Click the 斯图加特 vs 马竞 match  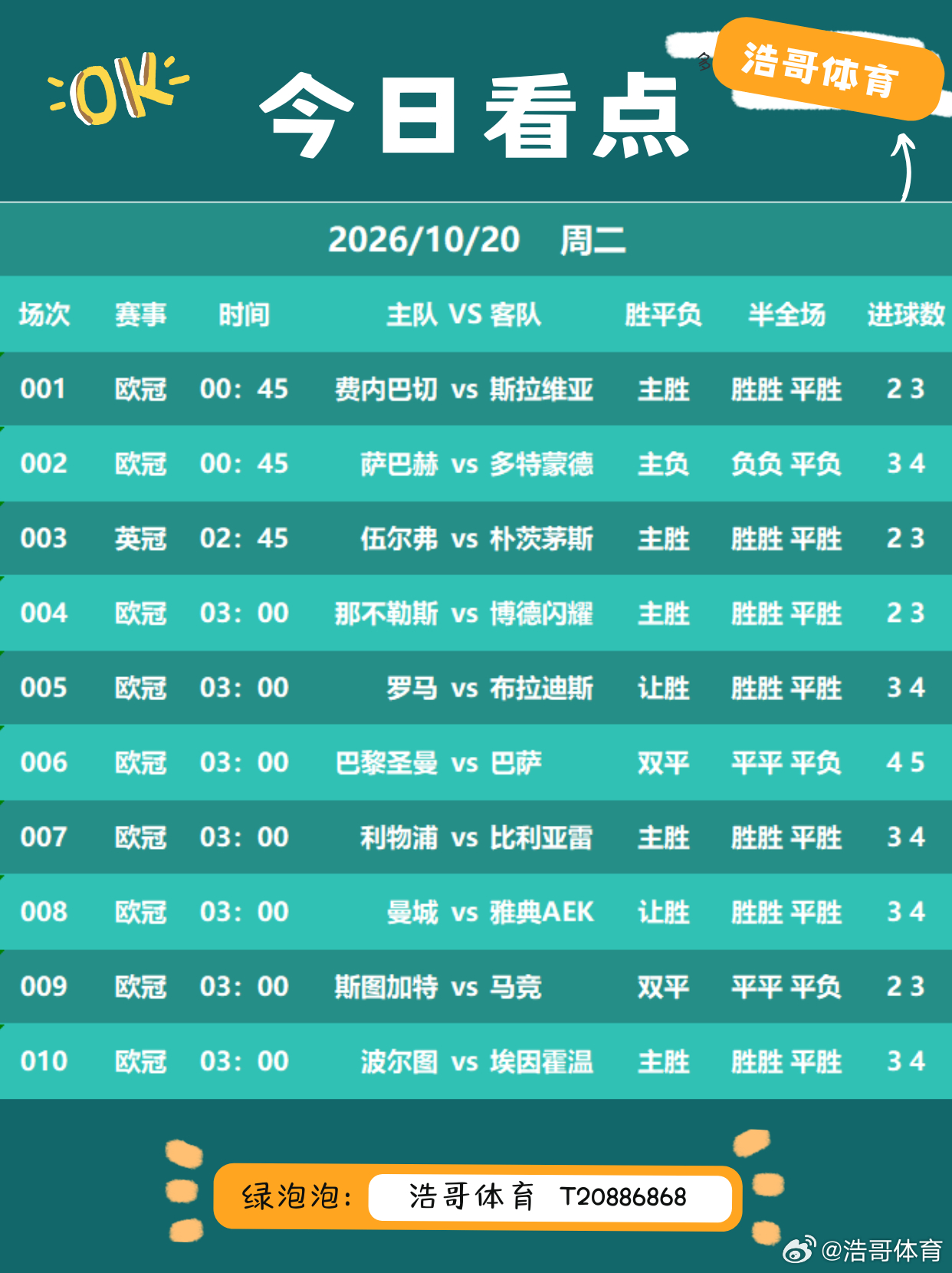[438, 986]
